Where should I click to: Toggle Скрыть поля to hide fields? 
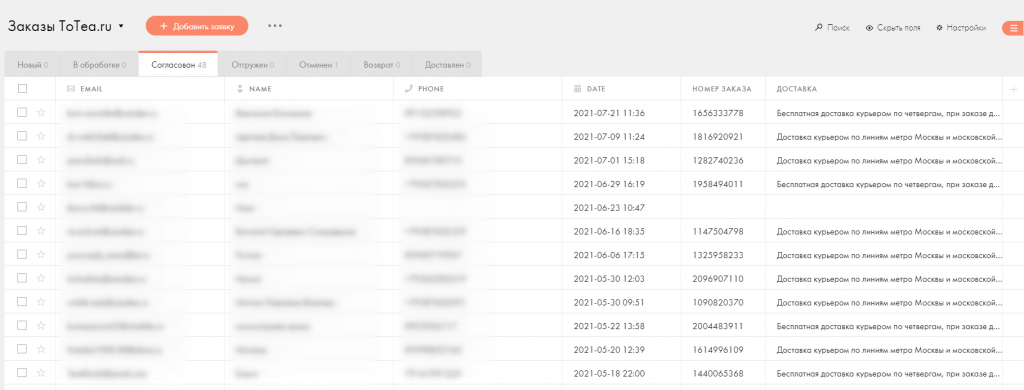click(x=893, y=28)
